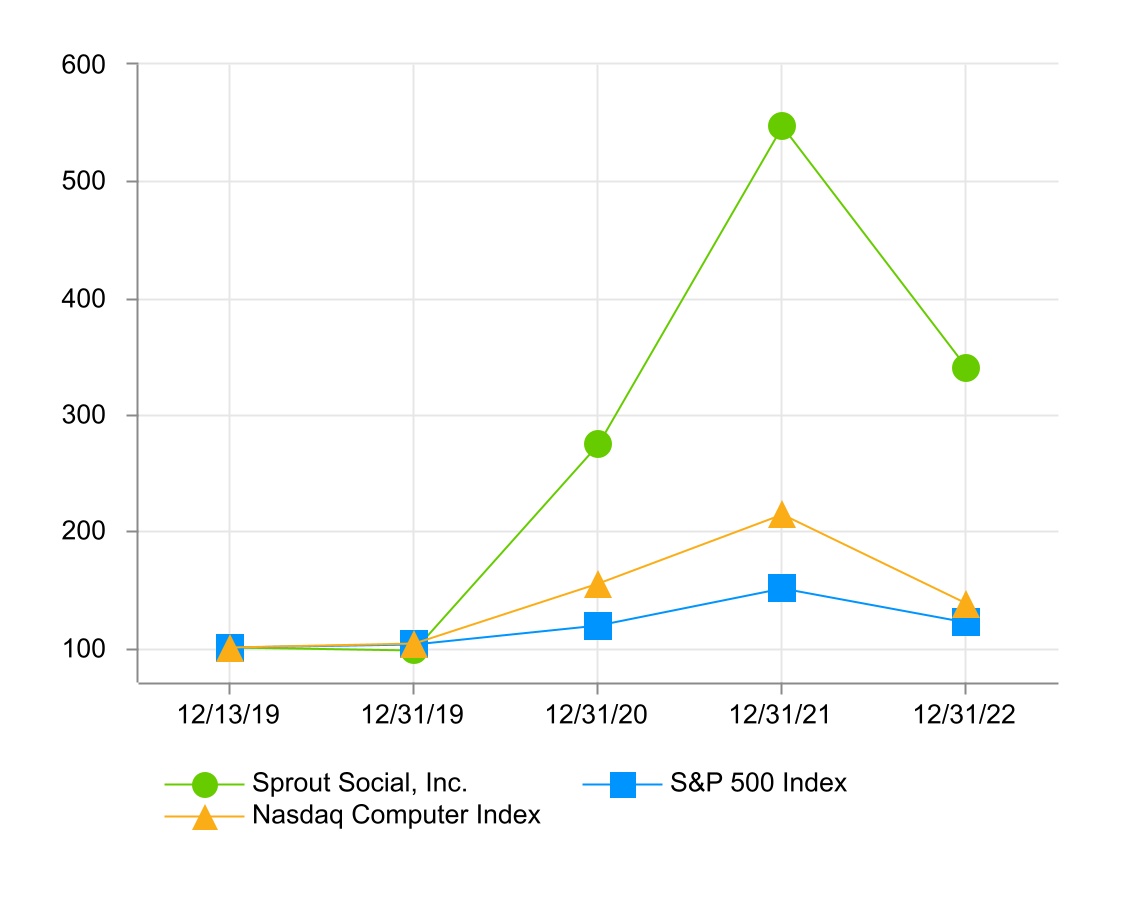Toggle Nasdaq Computer Index legend label
The width and height of the screenshot is (1122, 904).
point(396,815)
